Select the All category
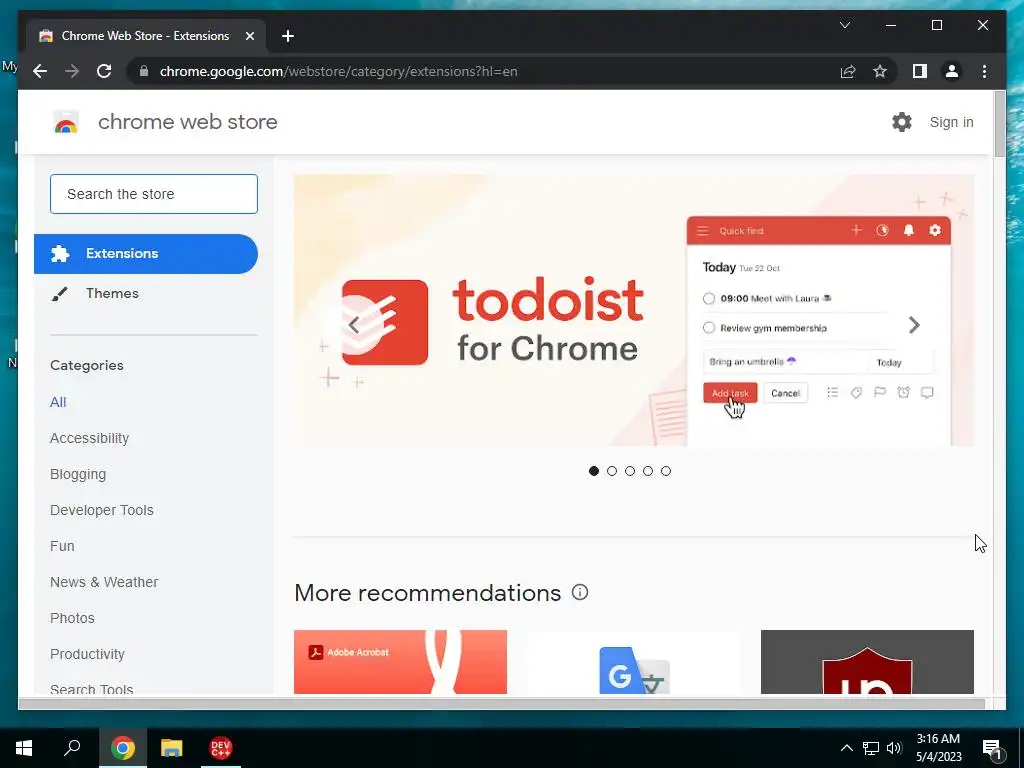The image size is (1024, 768). click(x=58, y=402)
